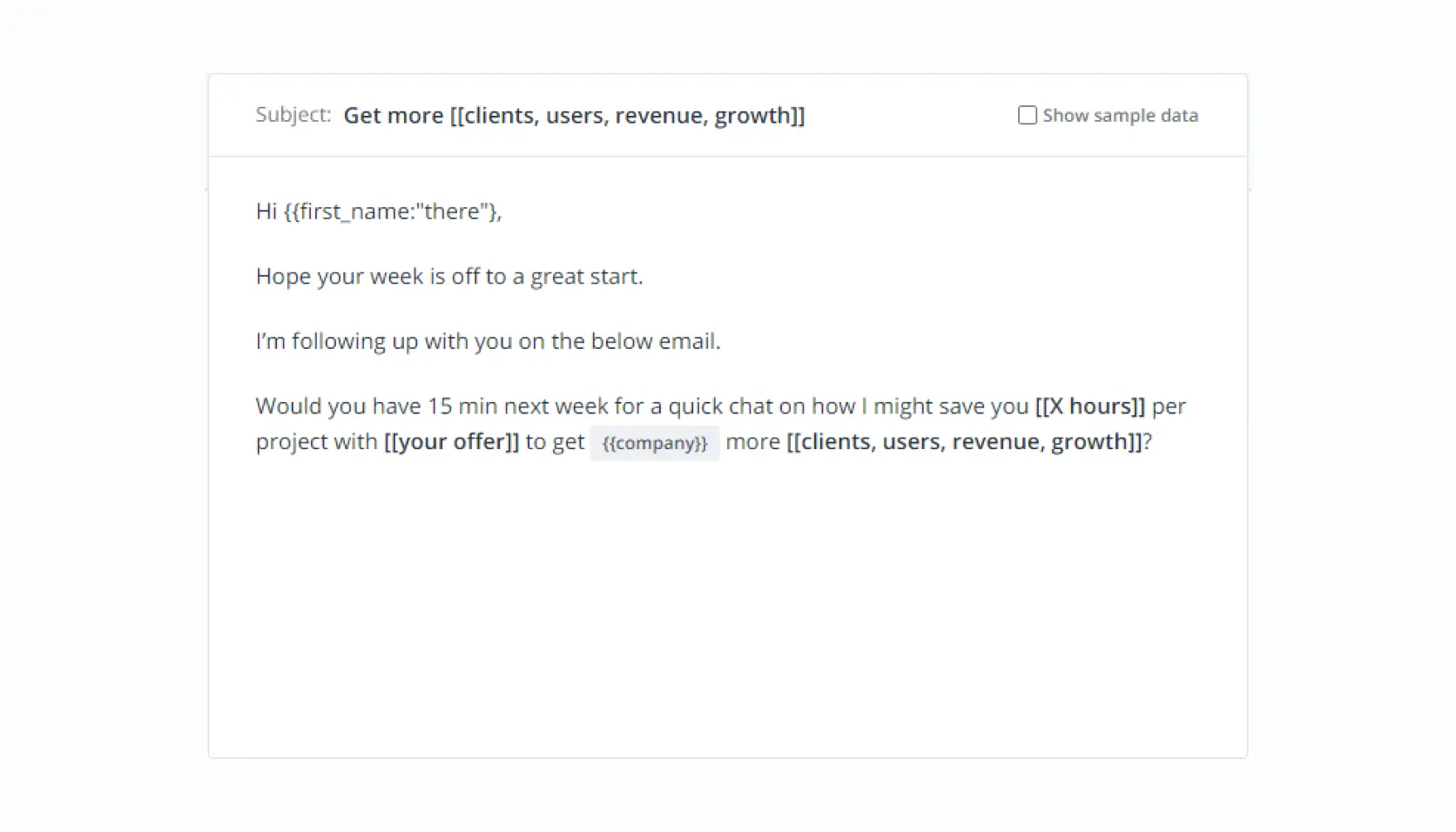
Task: Place cursor in the [[X hours]] placeholder
Action: point(1090,406)
